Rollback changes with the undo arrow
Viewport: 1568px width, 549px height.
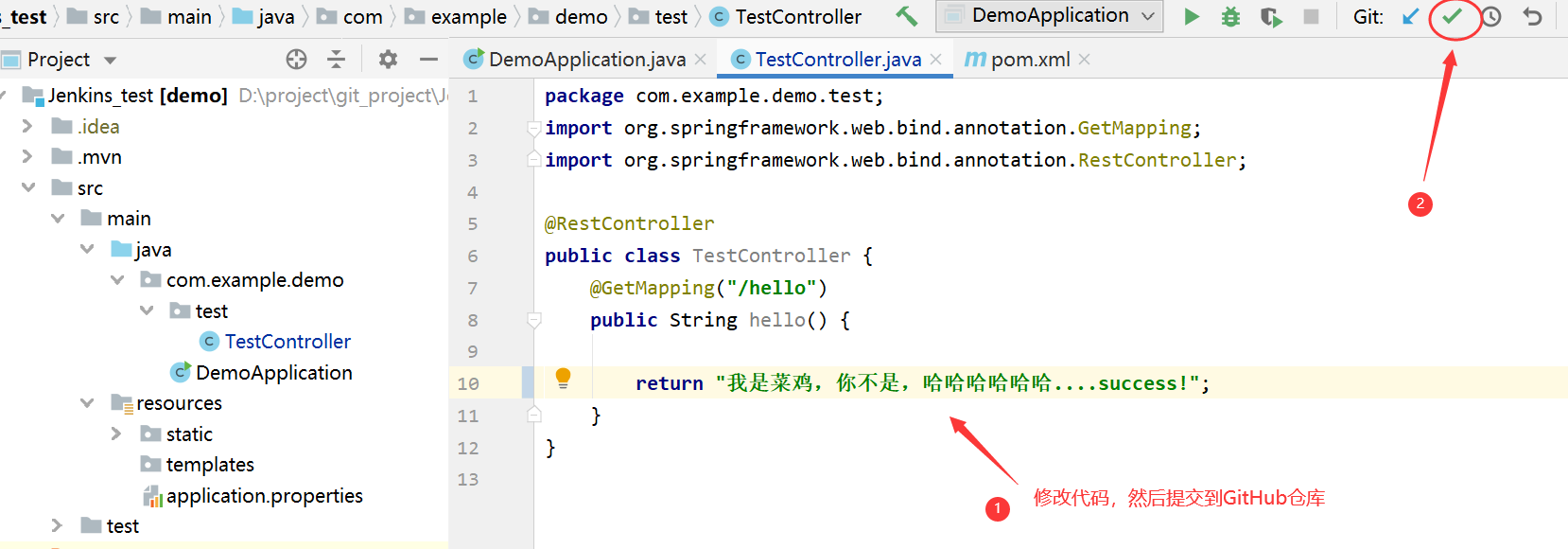point(1532,16)
